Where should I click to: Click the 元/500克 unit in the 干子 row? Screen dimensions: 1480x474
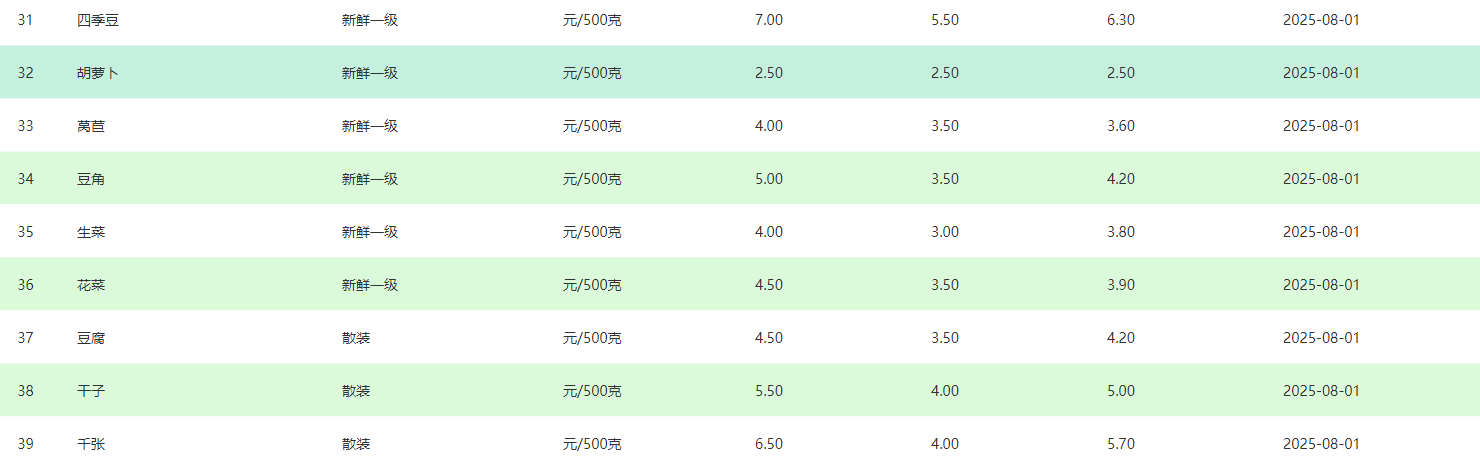tap(592, 391)
